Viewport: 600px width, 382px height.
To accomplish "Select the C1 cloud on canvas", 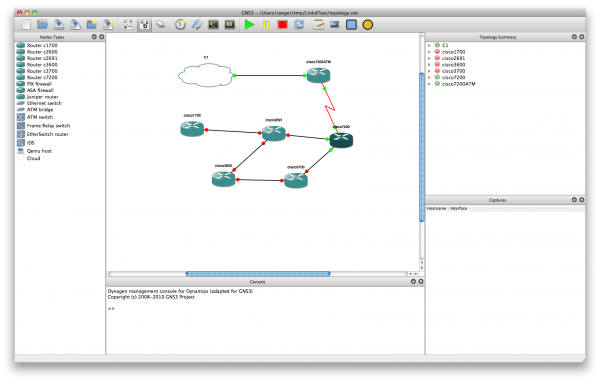I will [205, 75].
